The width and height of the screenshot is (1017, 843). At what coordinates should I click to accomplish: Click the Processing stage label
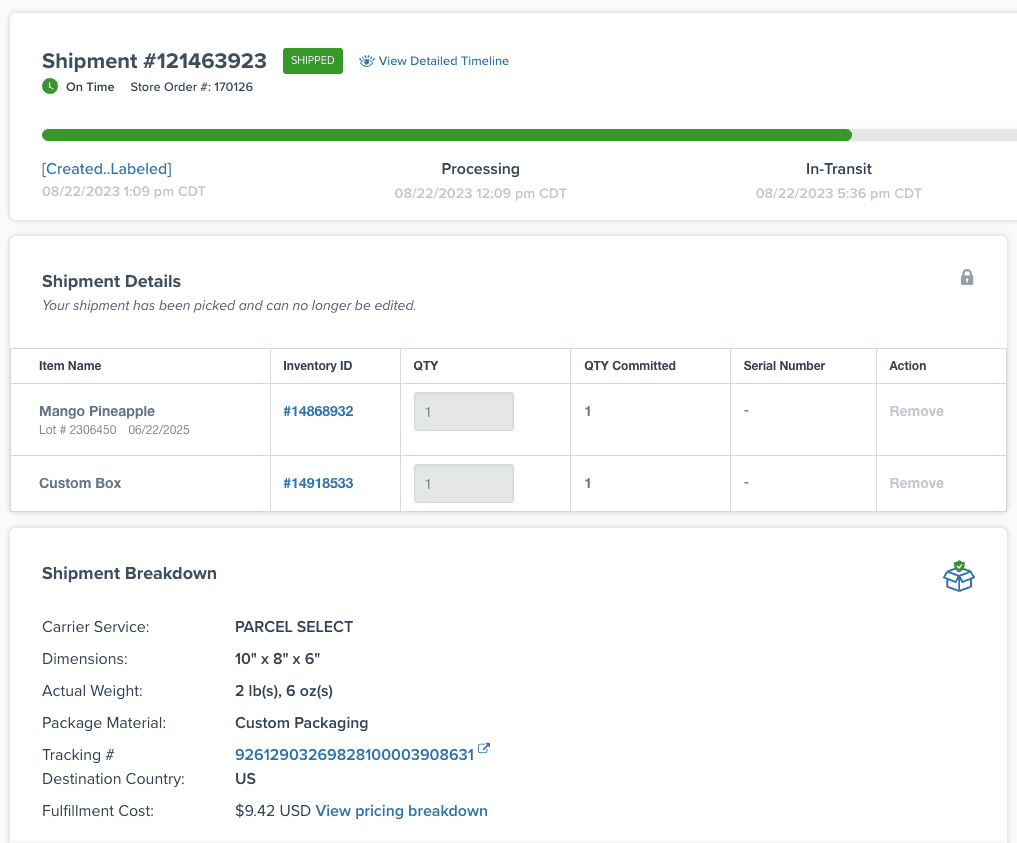click(480, 169)
